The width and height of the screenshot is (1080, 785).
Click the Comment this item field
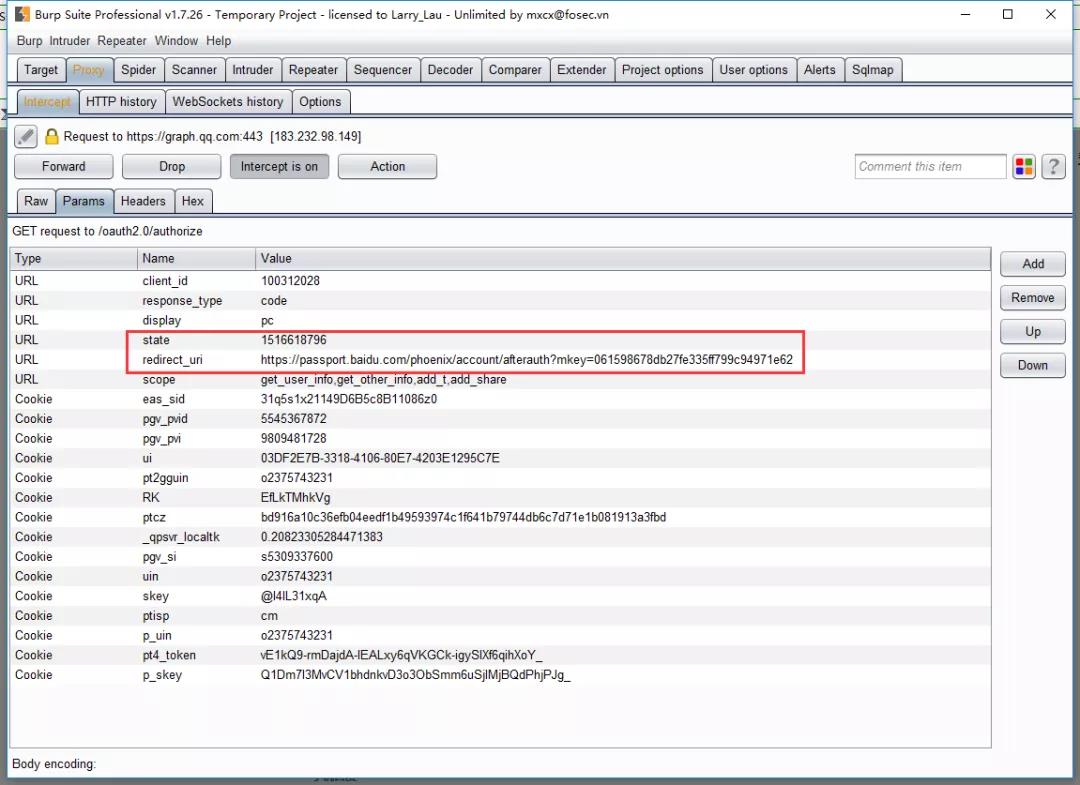click(931, 167)
